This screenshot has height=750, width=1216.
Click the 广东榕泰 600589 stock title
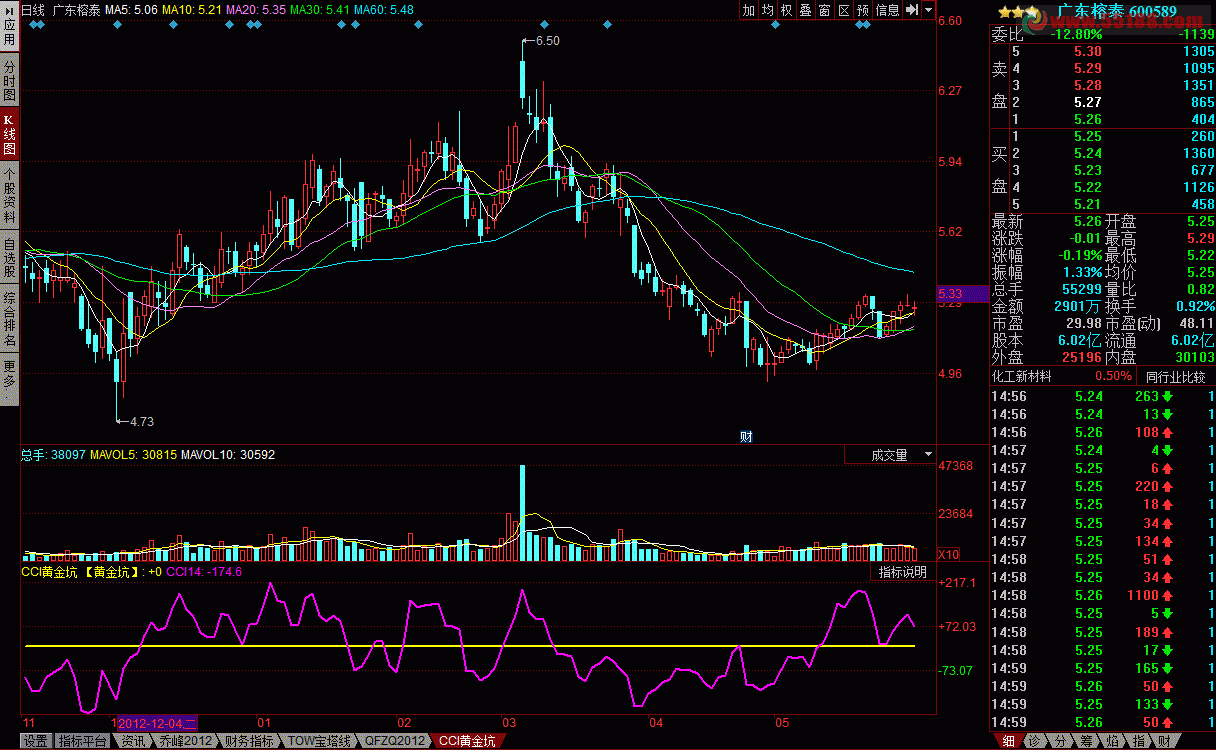[x=1117, y=12]
